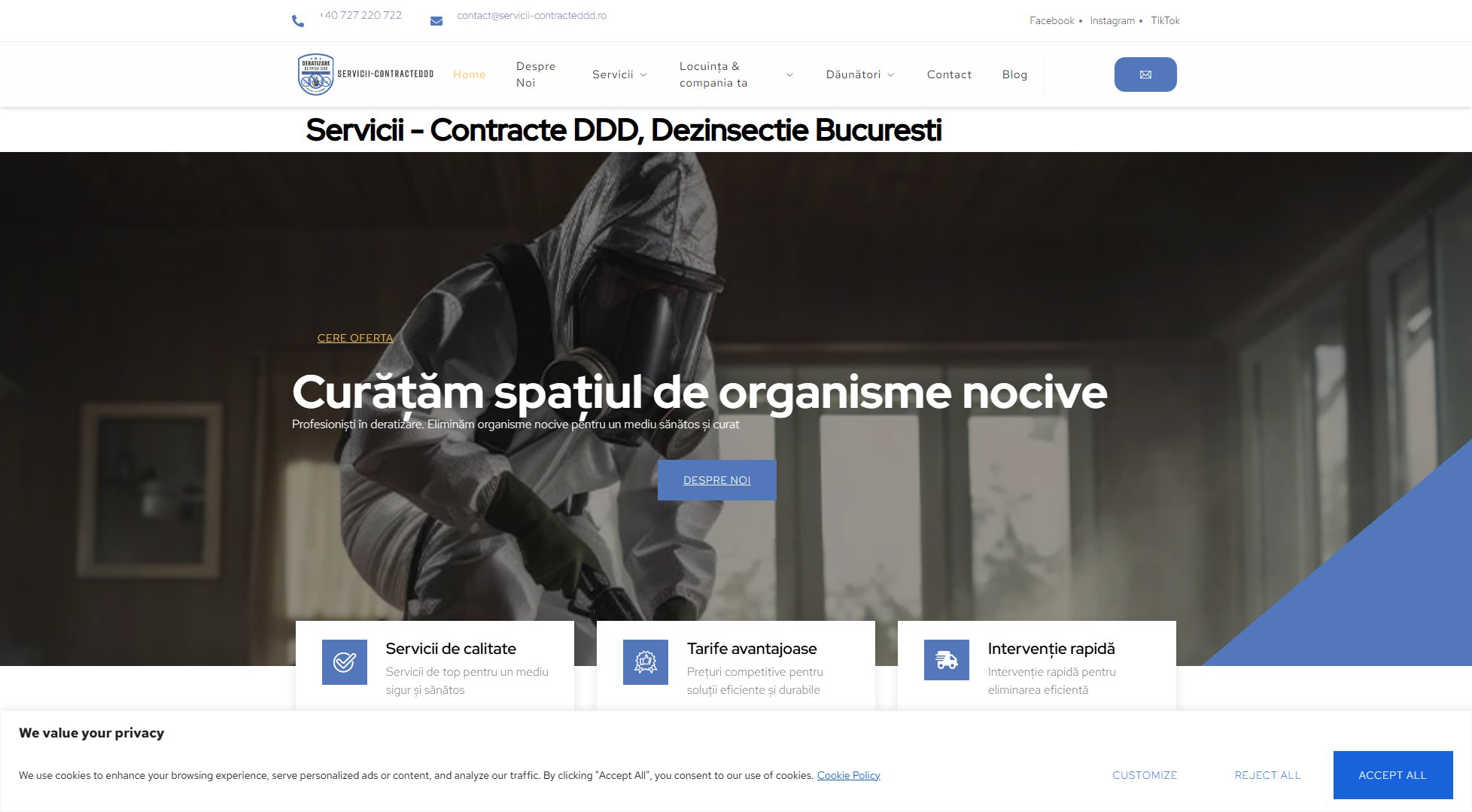Click the badge icon for Tarife avantajoase
1472x812 pixels.
click(x=645, y=662)
